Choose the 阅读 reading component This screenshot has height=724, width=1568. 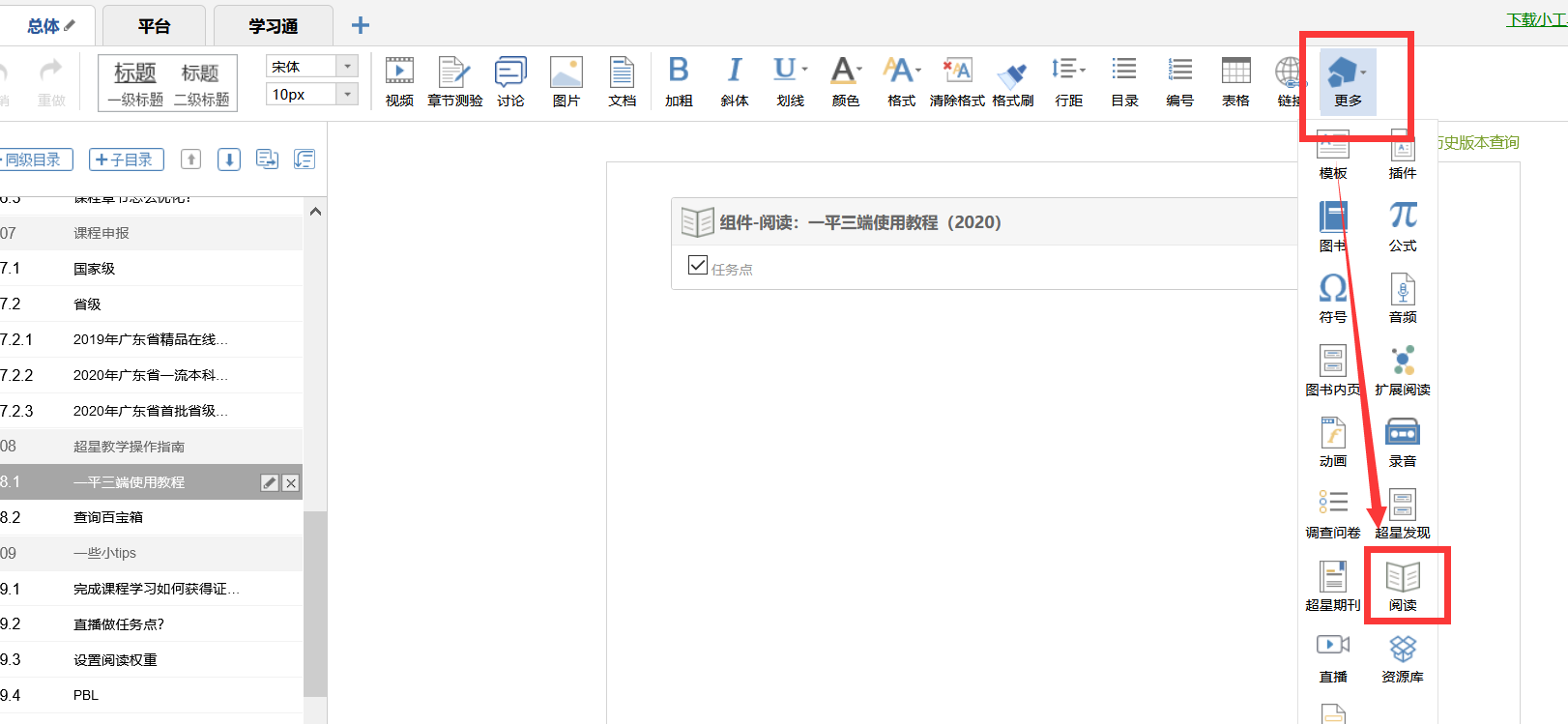point(1403,586)
